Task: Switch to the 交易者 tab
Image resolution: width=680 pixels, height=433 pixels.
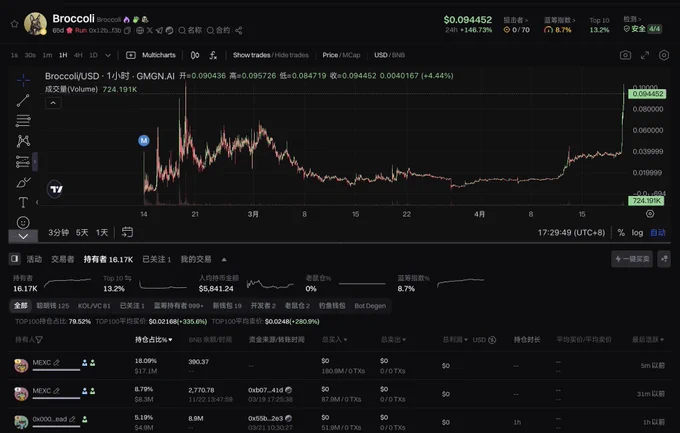Action: [62, 259]
